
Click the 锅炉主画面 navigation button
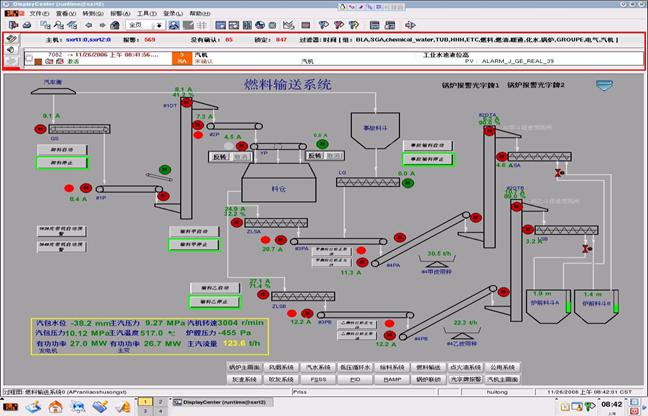pos(245,367)
